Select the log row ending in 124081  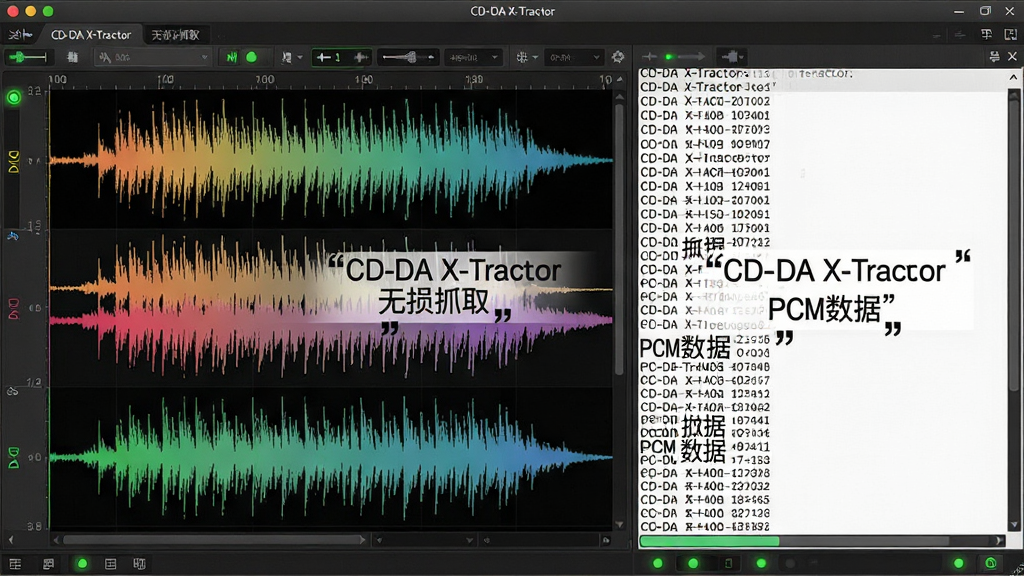pyautogui.click(x=705, y=186)
